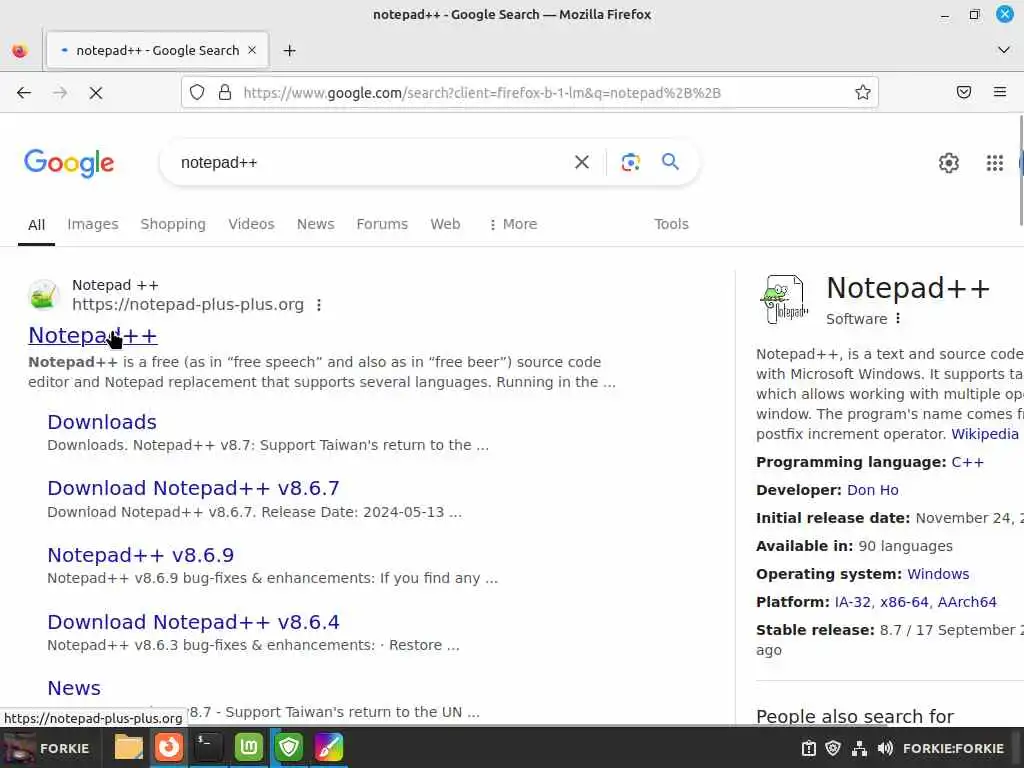Click the Notepad++ chameleon logo thumbnail
1024x768 pixels.
(x=784, y=300)
